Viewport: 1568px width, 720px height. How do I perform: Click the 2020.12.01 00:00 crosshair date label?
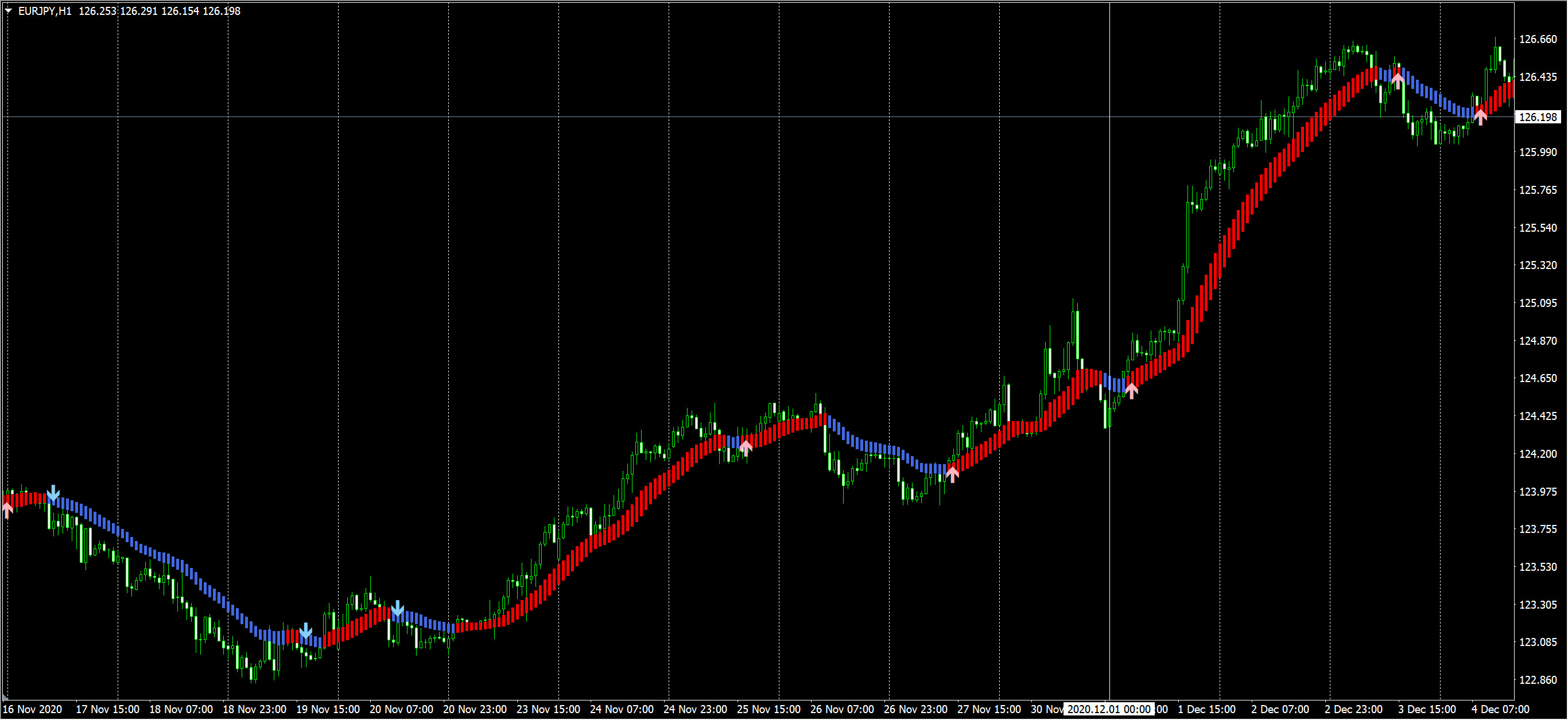[x=1108, y=710]
